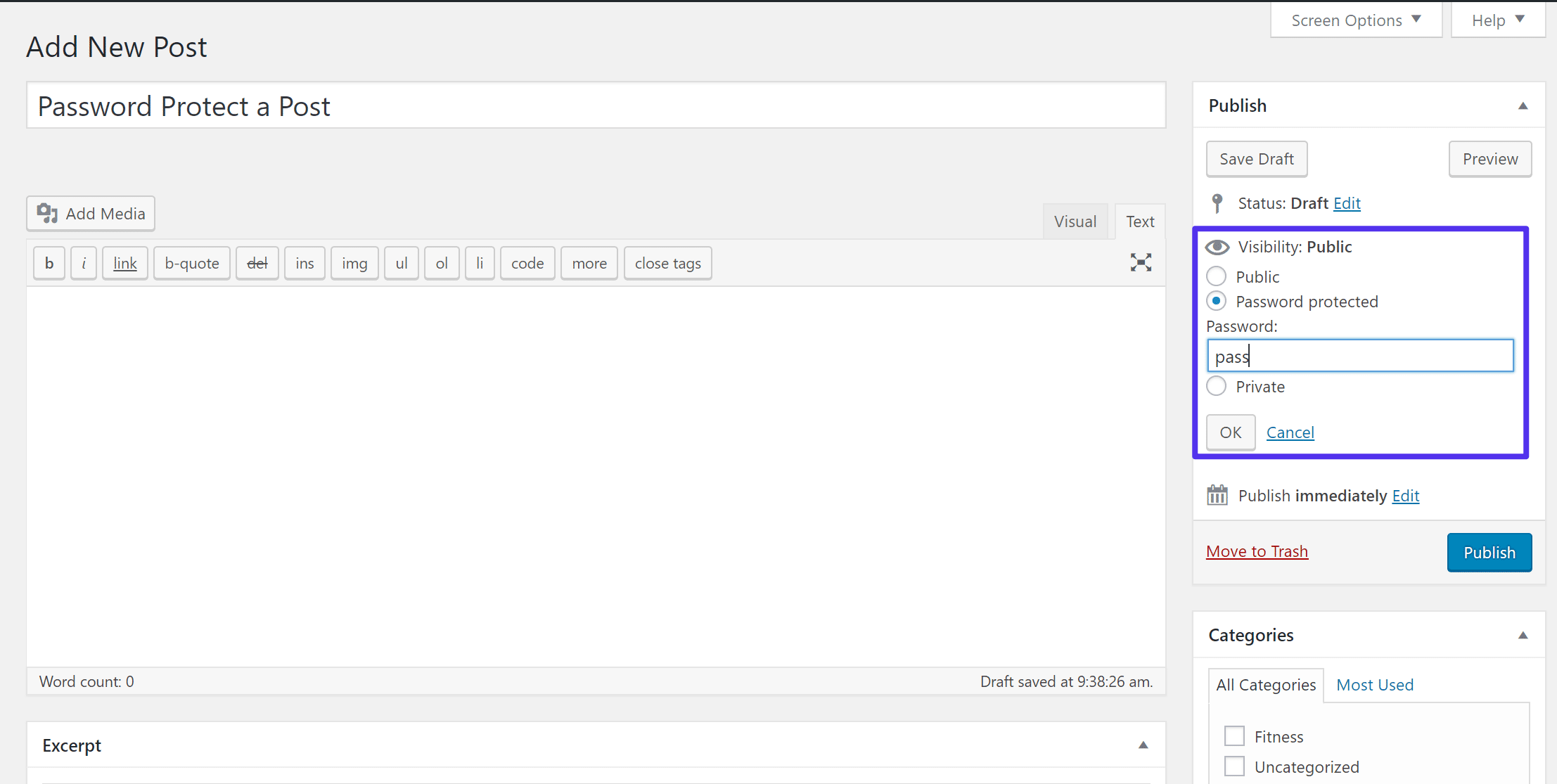Select the Private visibility radio button
Image resolution: width=1557 pixels, height=784 pixels.
click(1216, 387)
